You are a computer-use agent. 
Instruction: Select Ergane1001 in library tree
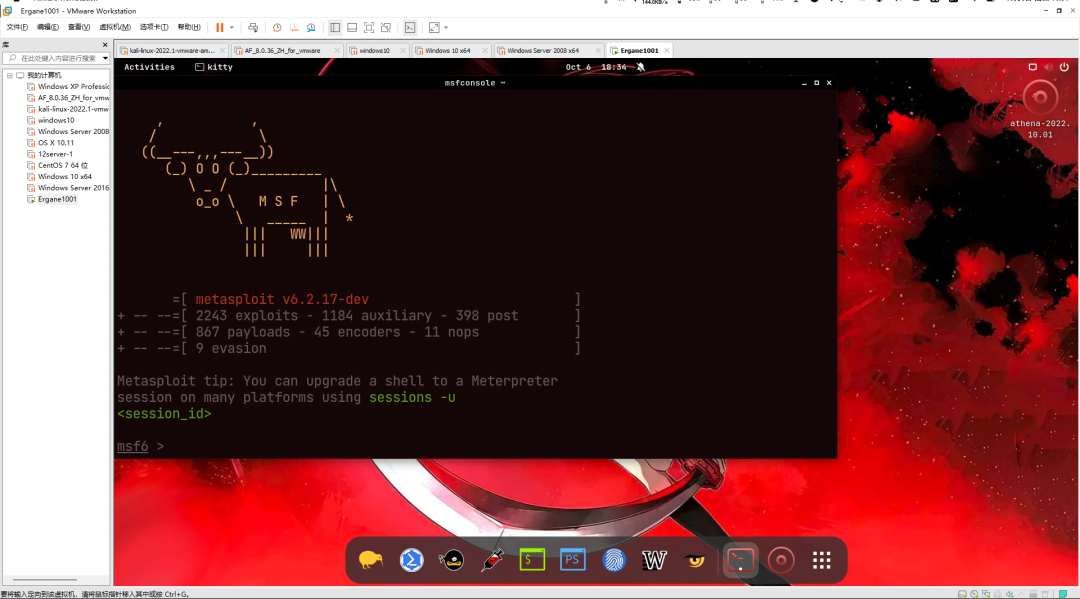pos(57,199)
